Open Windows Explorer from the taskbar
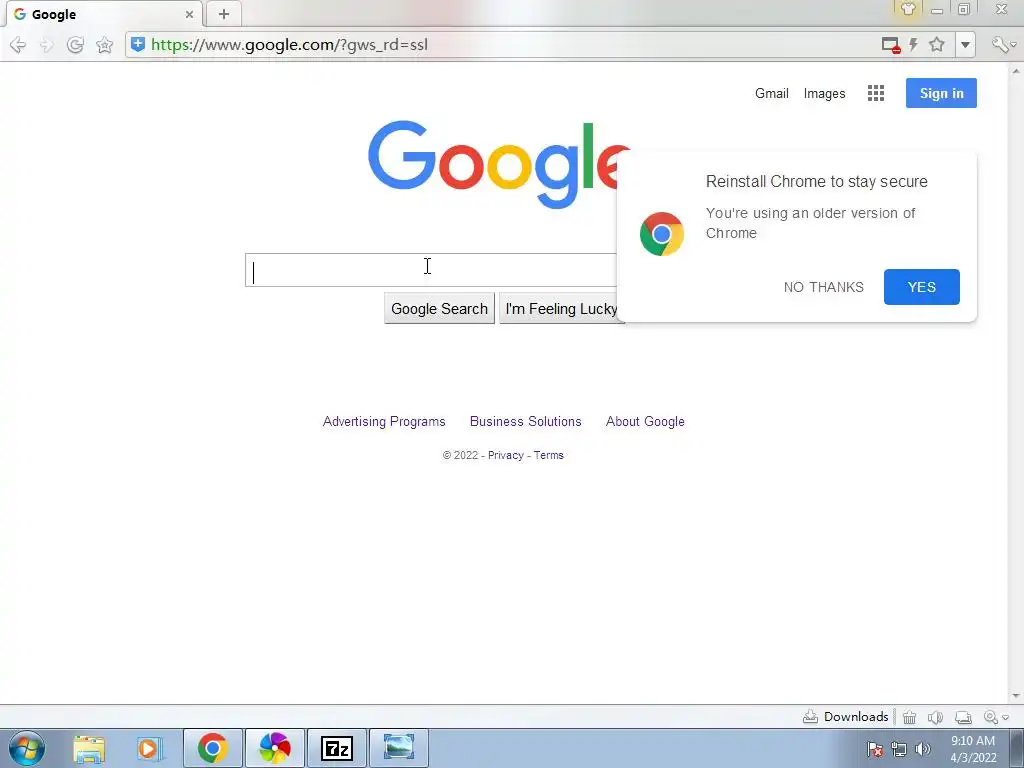 click(x=89, y=748)
